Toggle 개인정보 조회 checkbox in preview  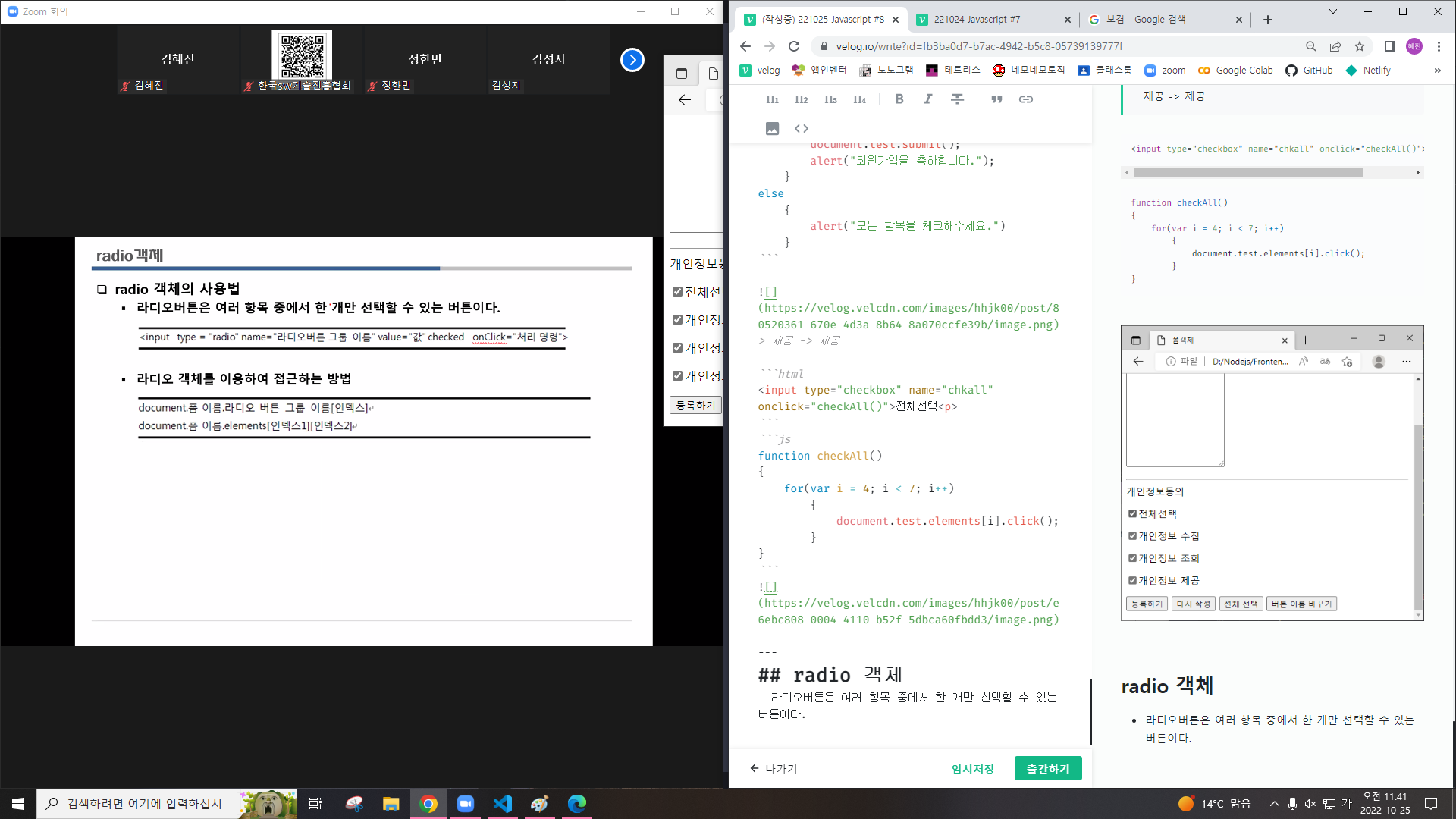tap(1132, 559)
